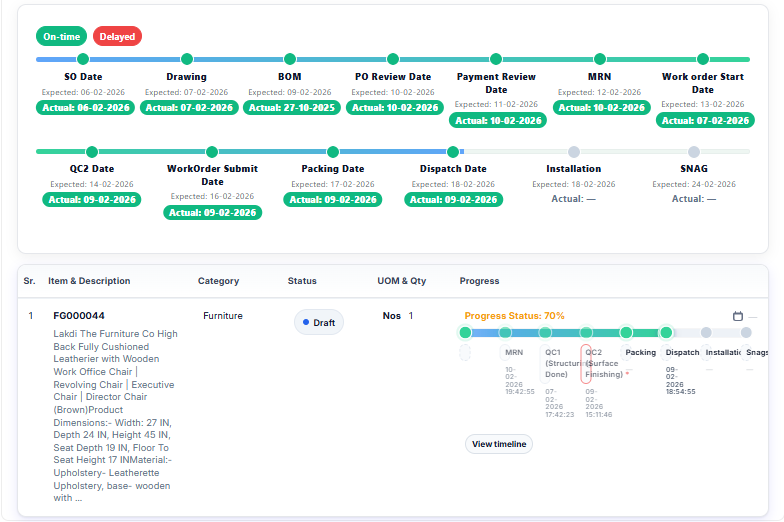
Task: Select the Drawing actual date badge
Action: (186, 107)
